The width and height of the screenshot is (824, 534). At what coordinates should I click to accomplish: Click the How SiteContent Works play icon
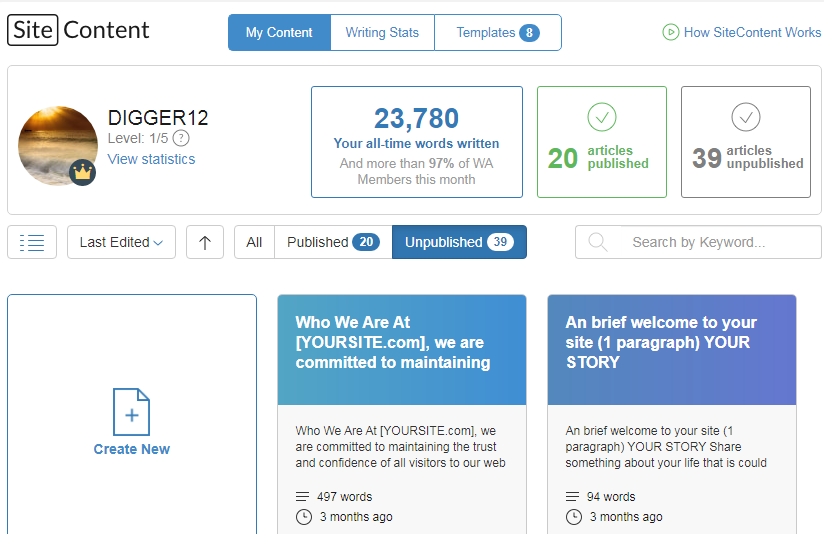671,33
